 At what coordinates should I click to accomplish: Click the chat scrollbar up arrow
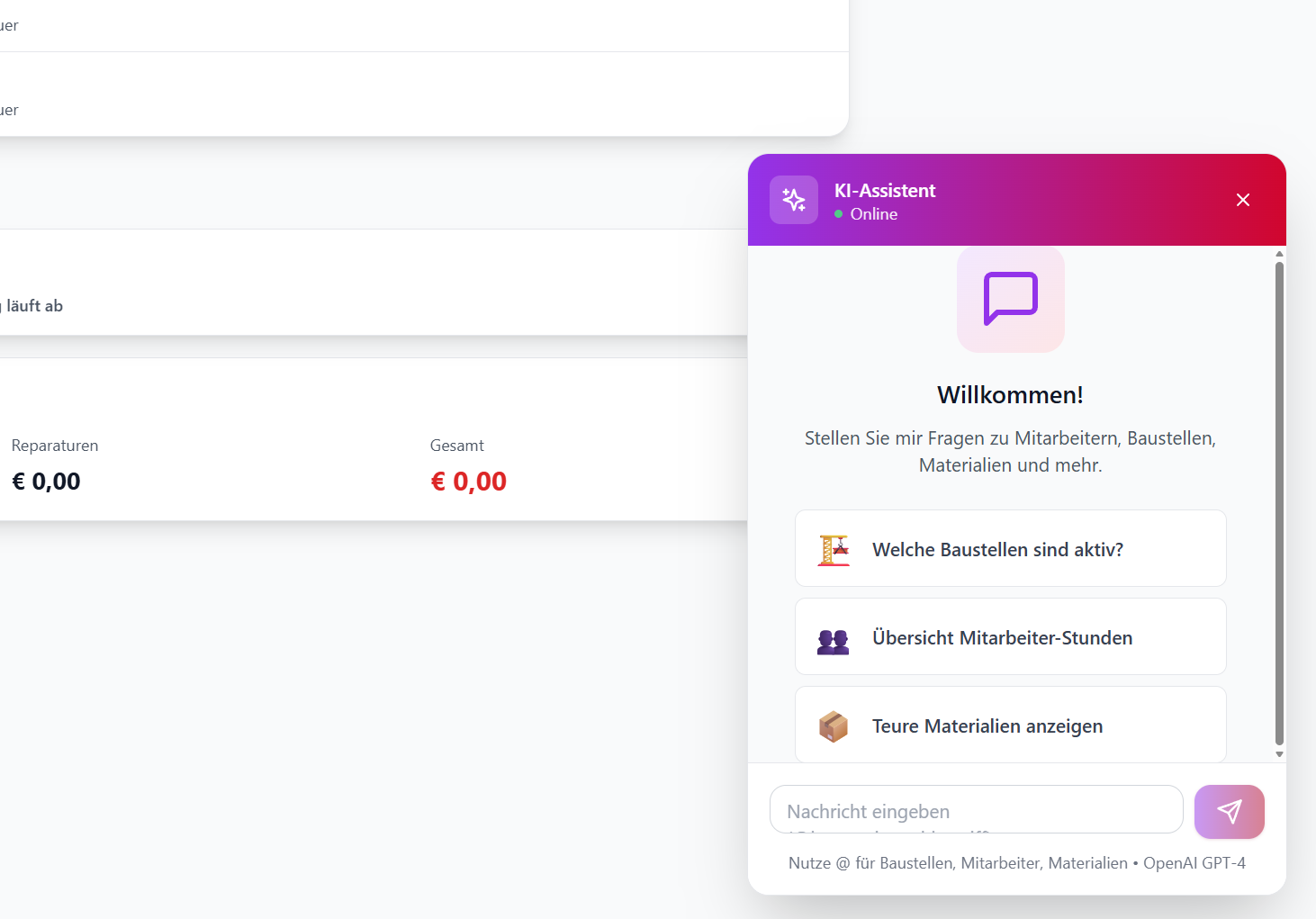[1279, 255]
